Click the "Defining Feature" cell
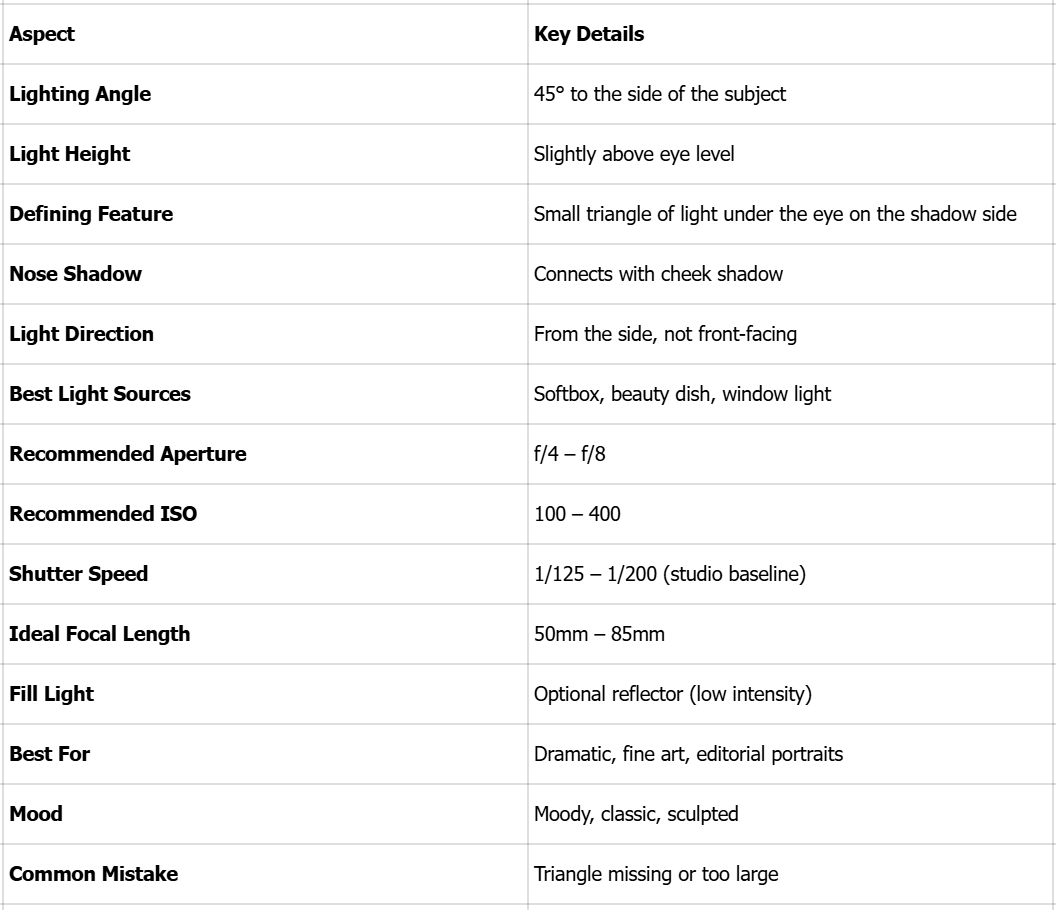Viewport: 1056px width, 910px height. point(91,214)
